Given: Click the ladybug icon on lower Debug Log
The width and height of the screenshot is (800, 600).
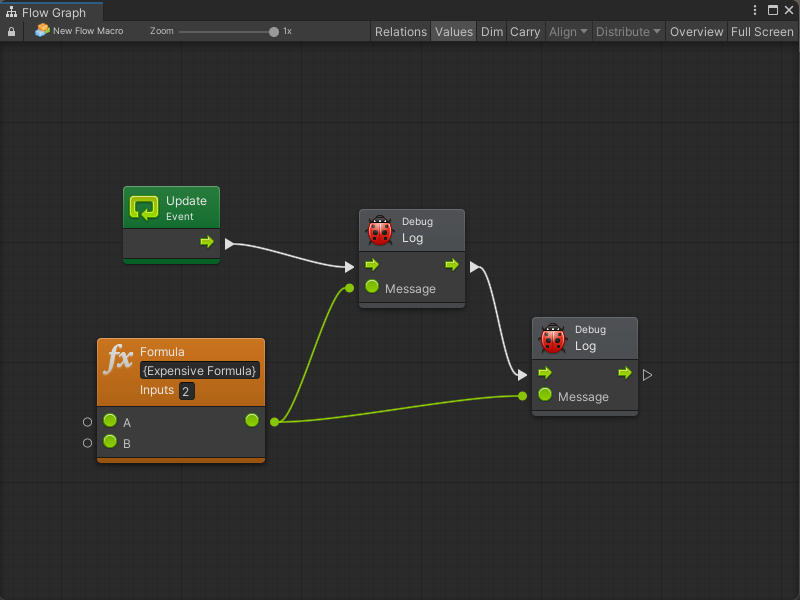Looking at the screenshot, I should [x=553, y=339].
